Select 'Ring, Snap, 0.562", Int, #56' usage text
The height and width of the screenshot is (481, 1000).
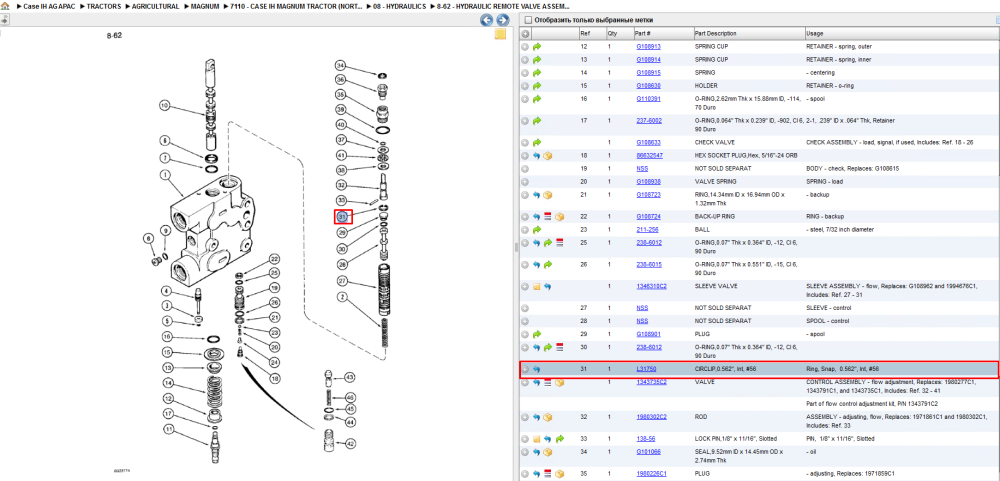[842, 369]
